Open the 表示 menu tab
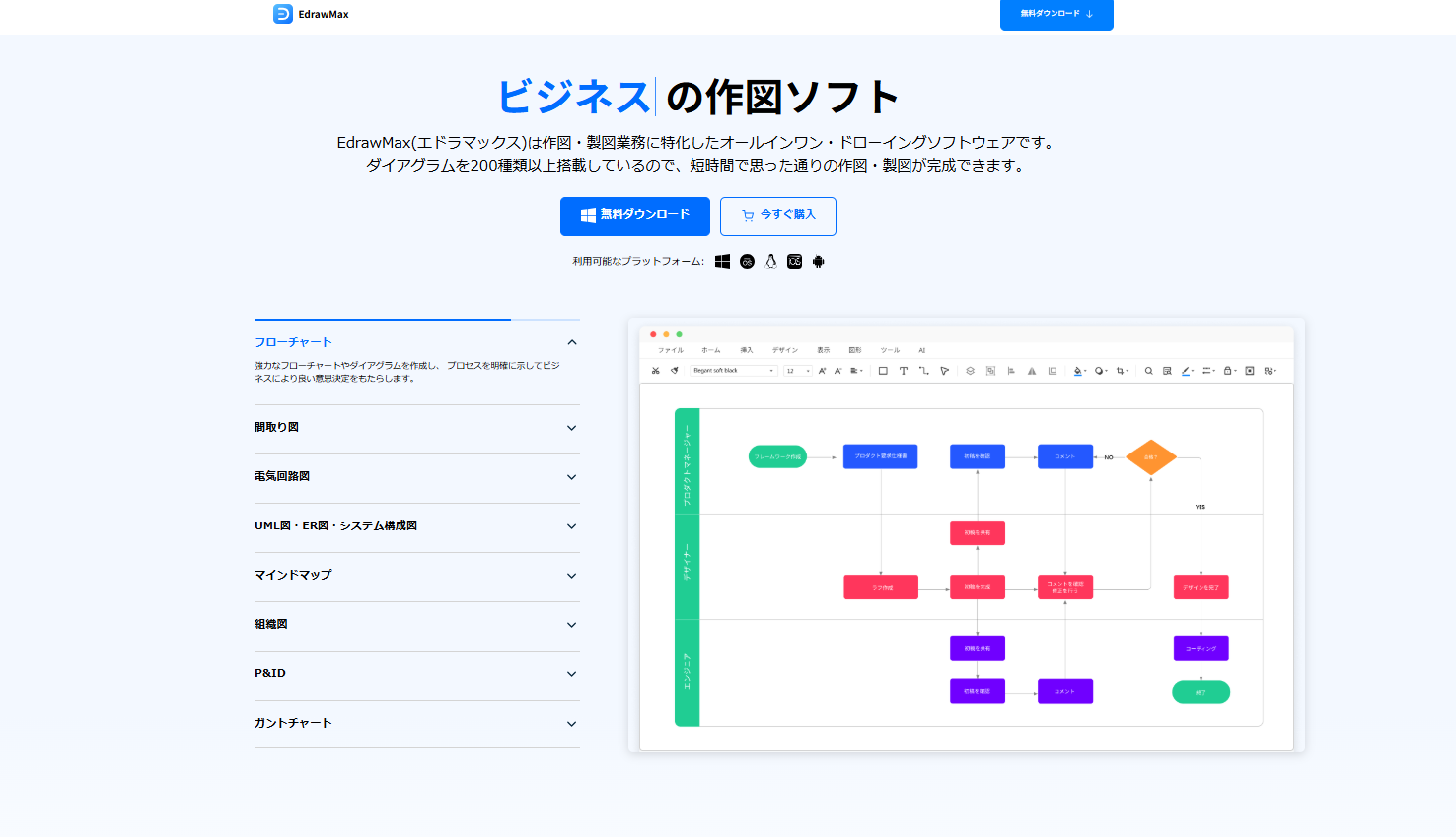Screen dimensions: 1456x837 [x=824, y=350]
